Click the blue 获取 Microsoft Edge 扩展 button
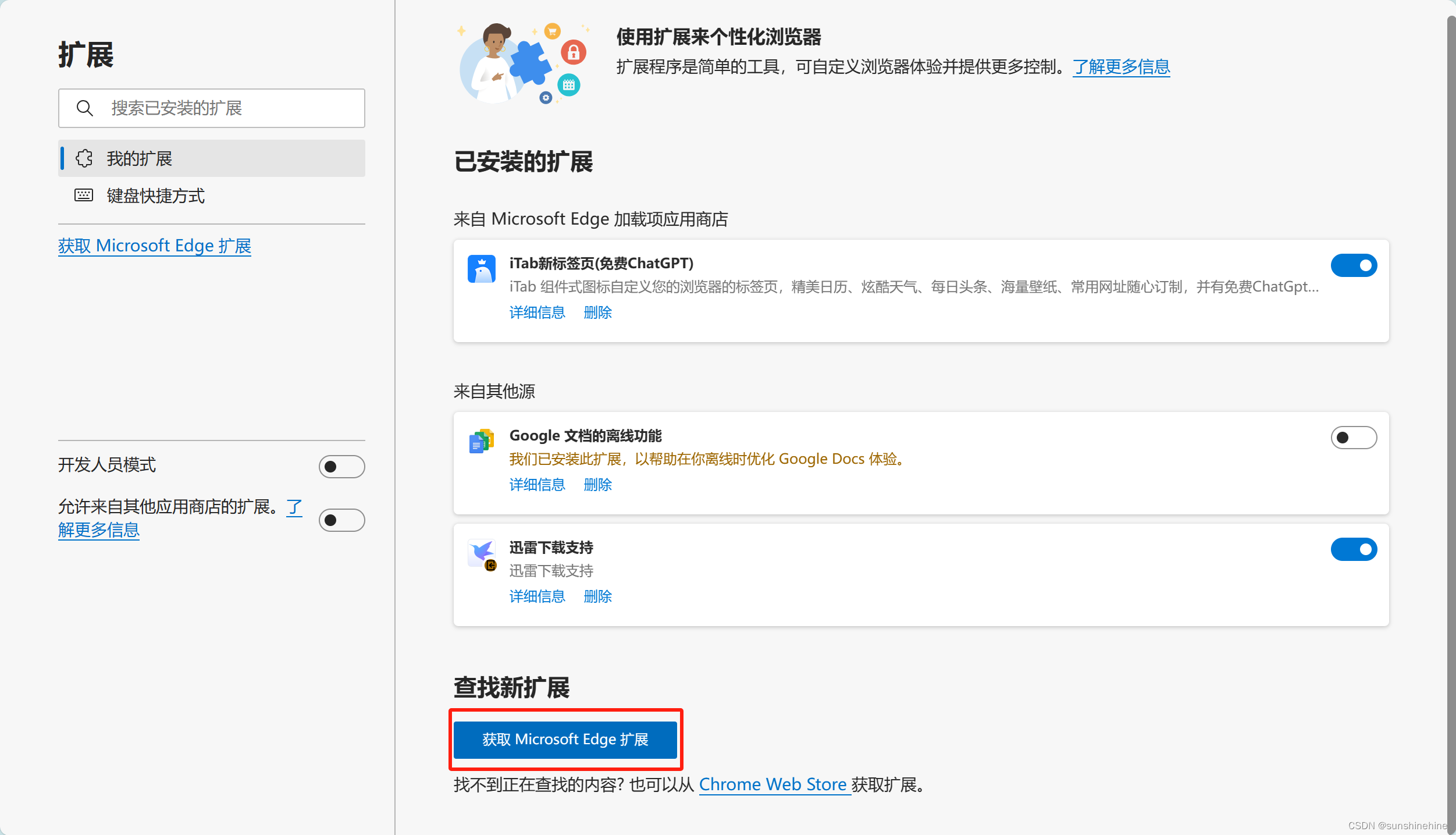Image resolution: width=1456 pixels, height=835 pixels. tap(565, 740)
